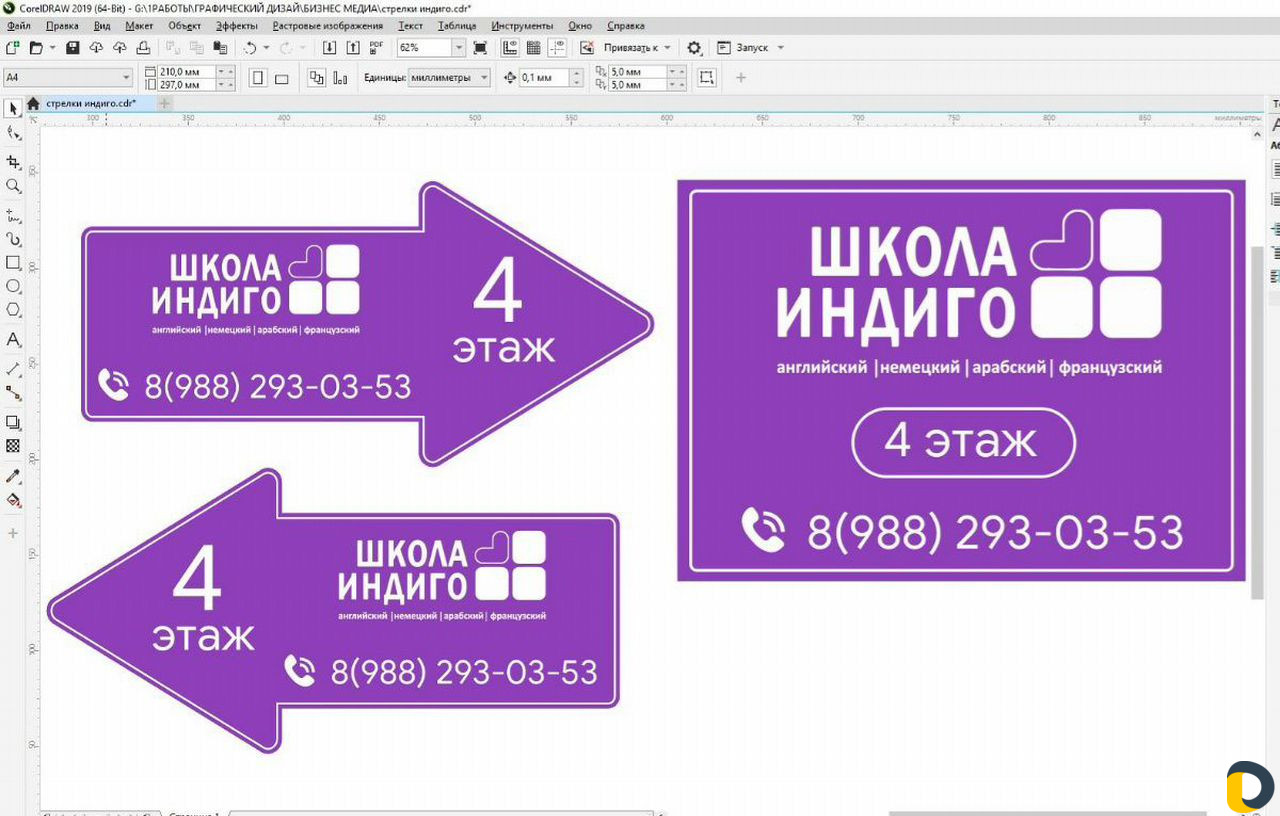This screenshot has height=816, width=1280.
Task: Select the Polygon tool
Action: click(x=14, y=310)
